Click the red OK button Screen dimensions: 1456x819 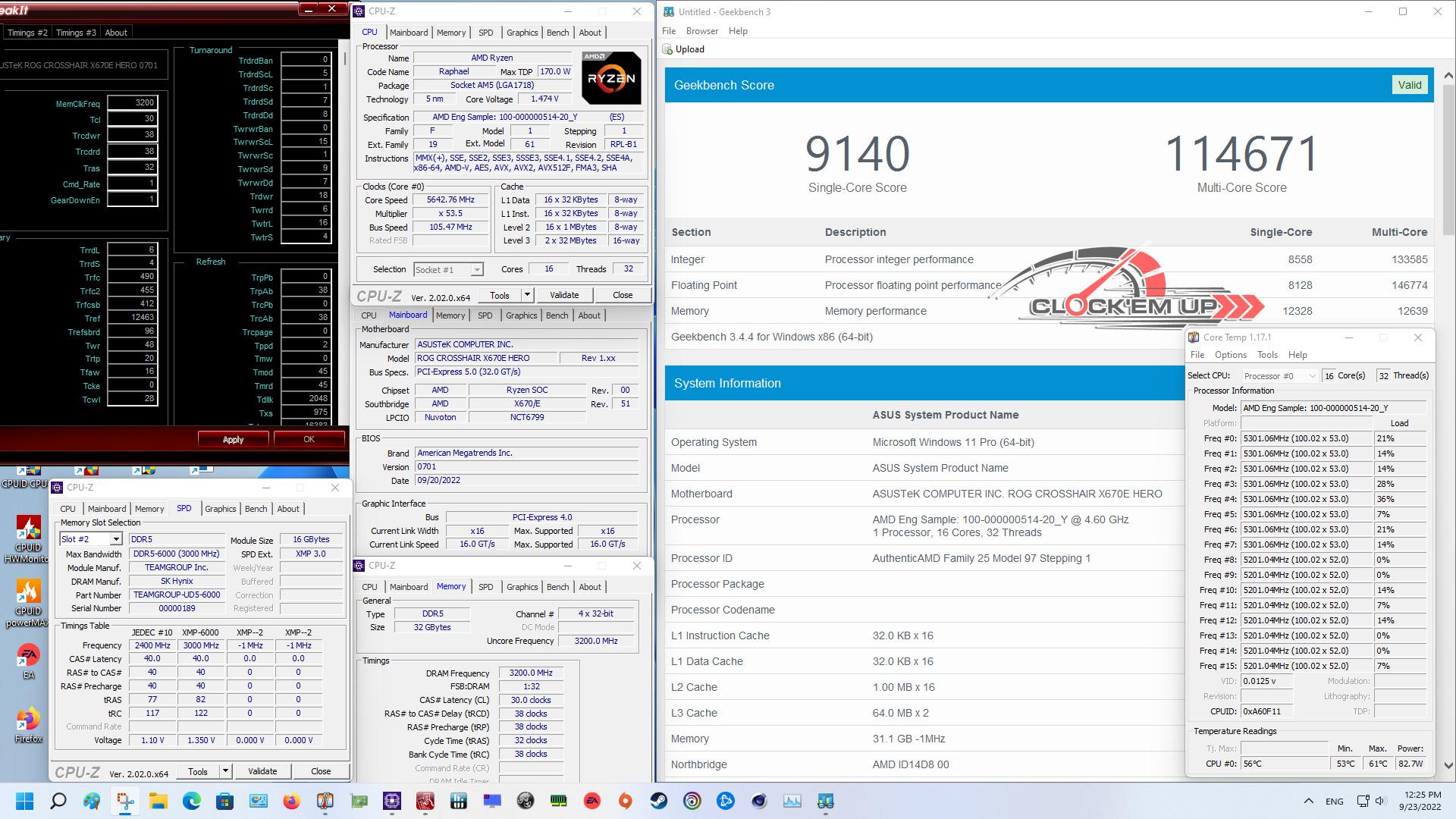[309, 439]
